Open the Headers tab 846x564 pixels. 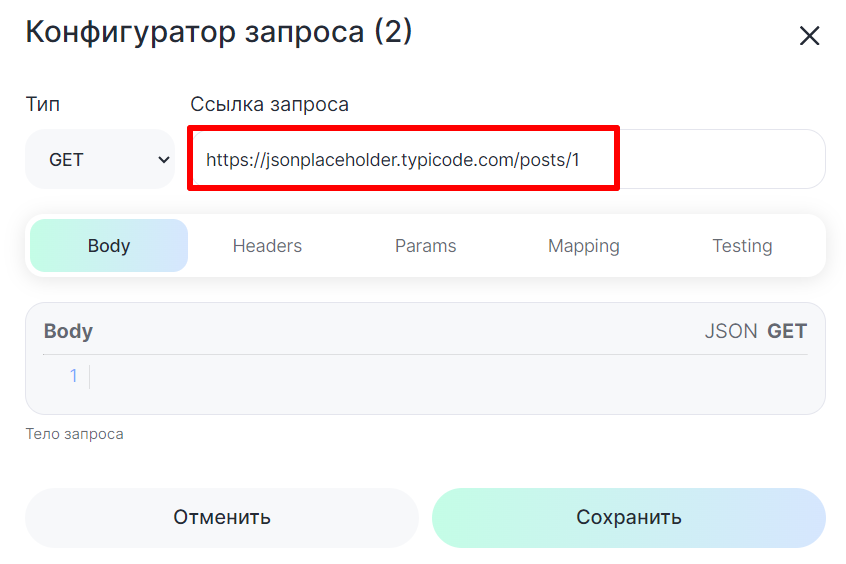pyautogui.click(x=267, y=246)
